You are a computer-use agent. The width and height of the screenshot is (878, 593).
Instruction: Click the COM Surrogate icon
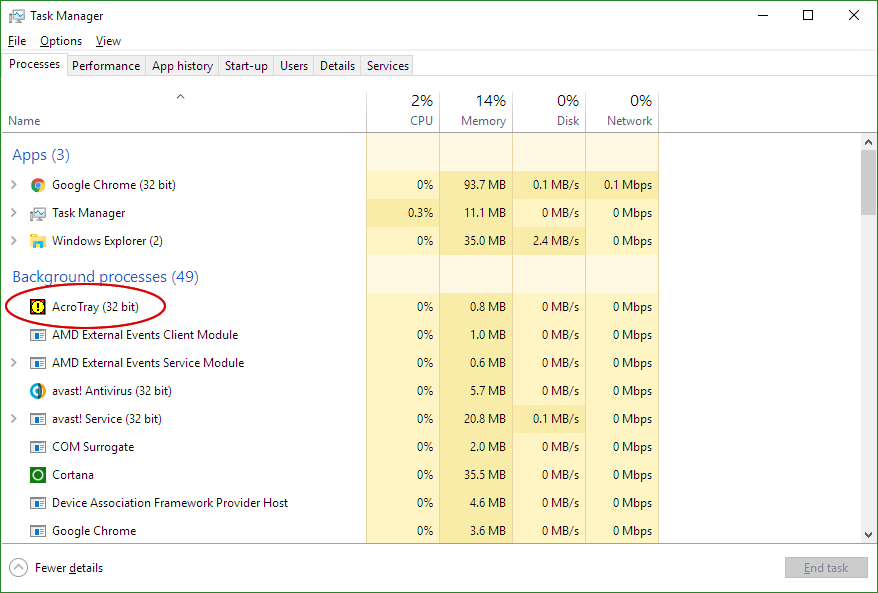click(x=38, y=447)
